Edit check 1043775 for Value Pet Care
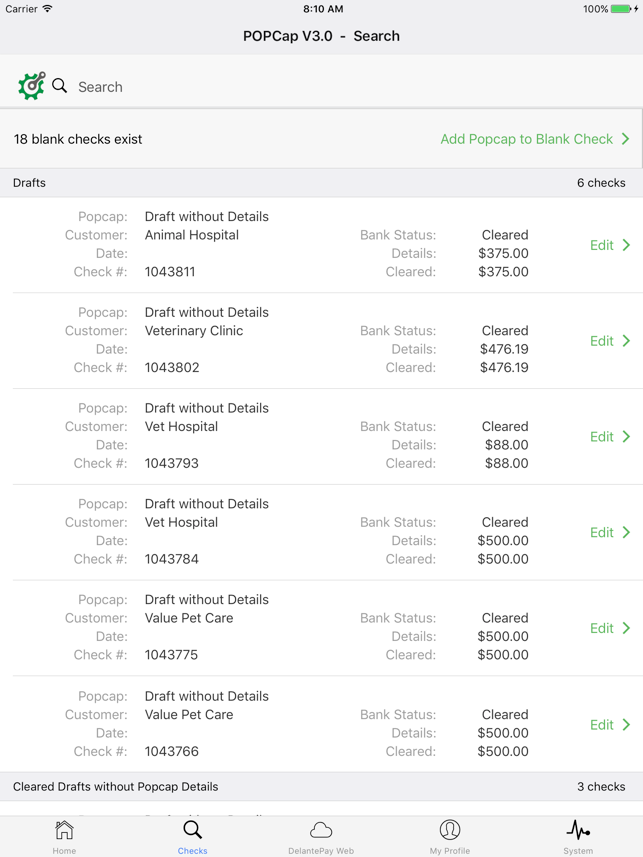Viewport: 643px width, 857px height. coord(602,628)
